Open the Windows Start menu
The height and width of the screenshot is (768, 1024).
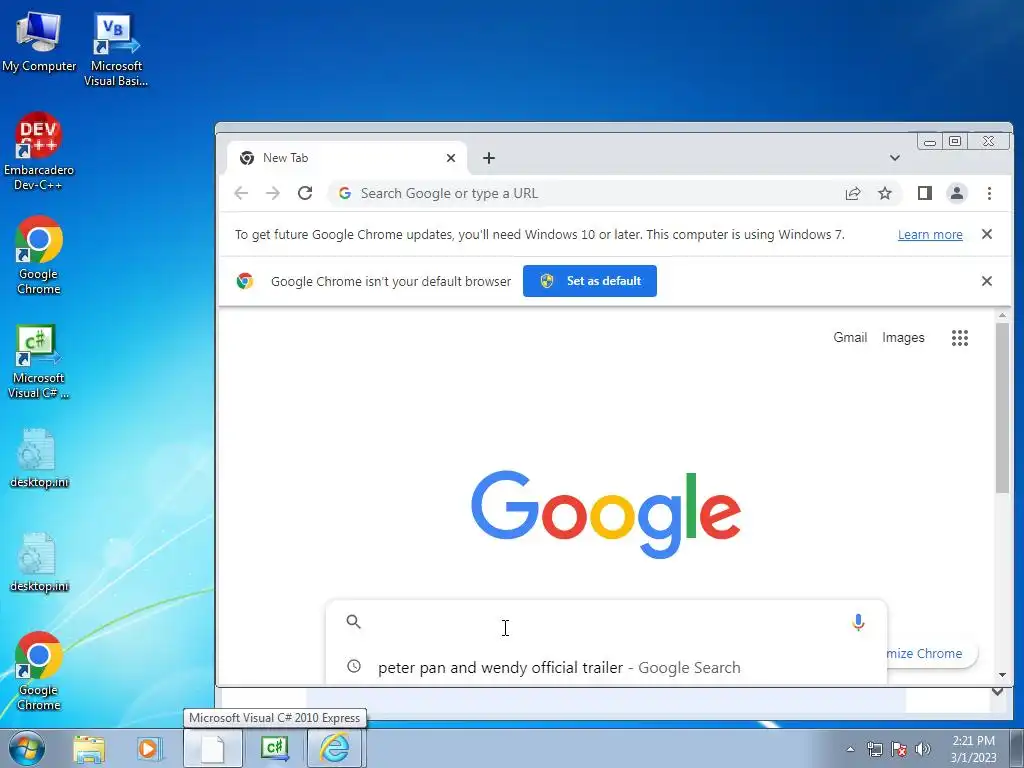26,748
